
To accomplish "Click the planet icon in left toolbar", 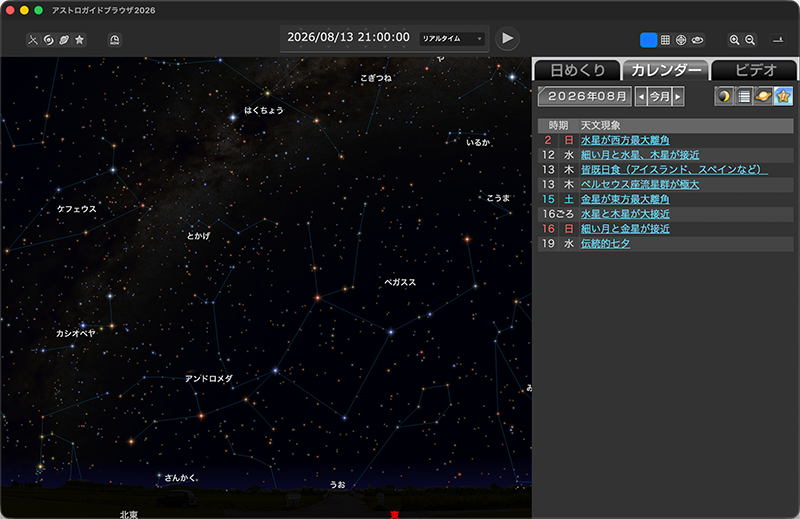I will pyautogui.click(x=64, y=40).
